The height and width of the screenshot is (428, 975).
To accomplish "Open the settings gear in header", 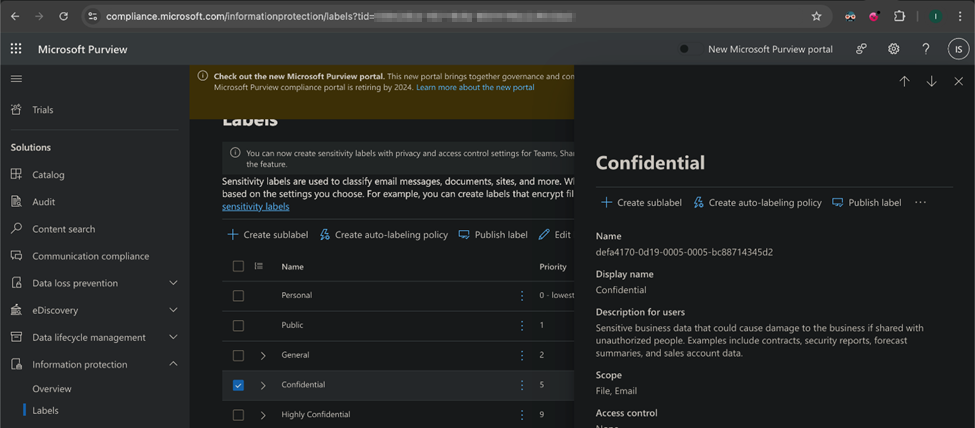I will coord(893,49).
